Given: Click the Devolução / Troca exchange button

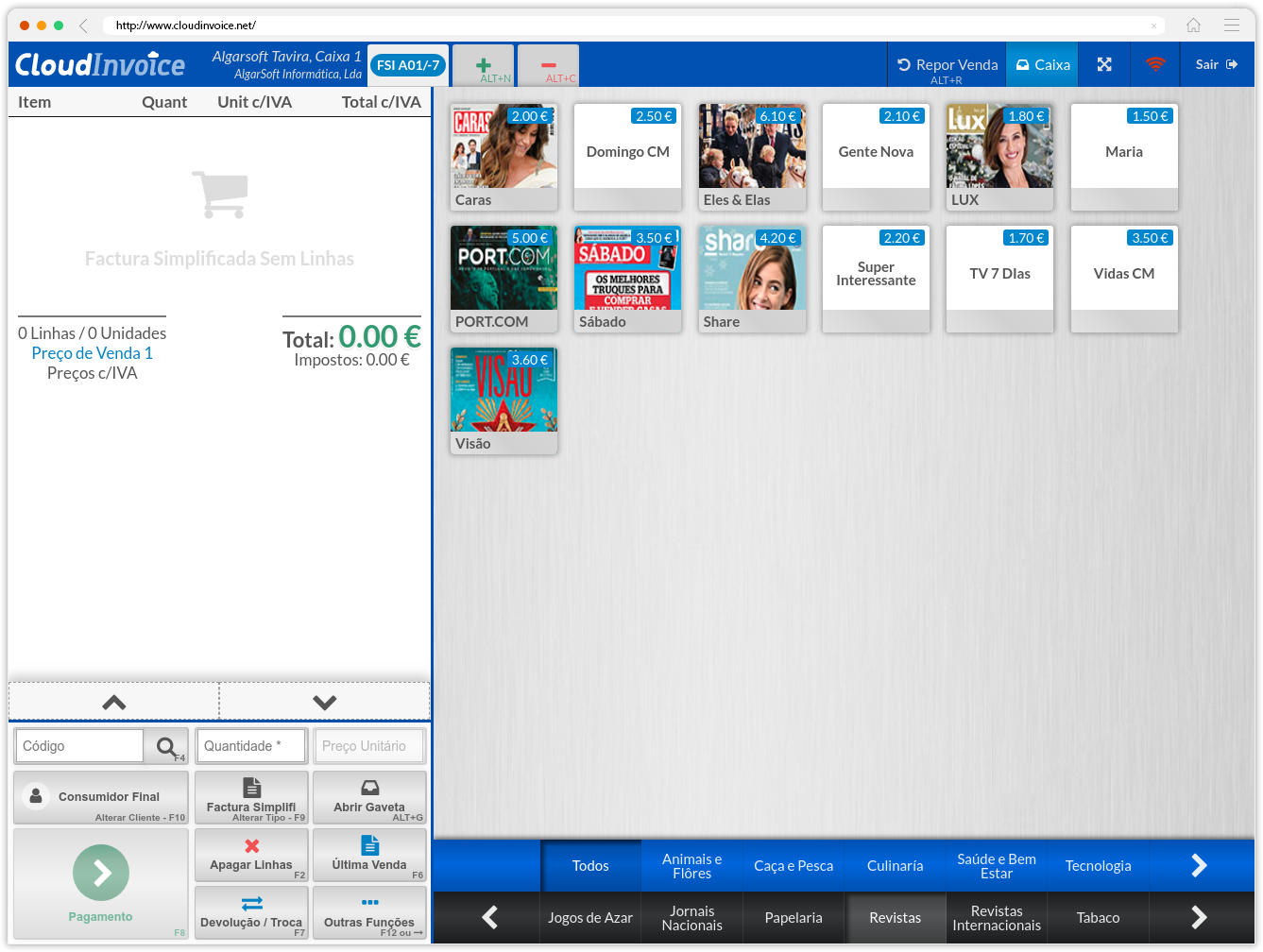Looking at the screenshot, I should pos(251,912).
